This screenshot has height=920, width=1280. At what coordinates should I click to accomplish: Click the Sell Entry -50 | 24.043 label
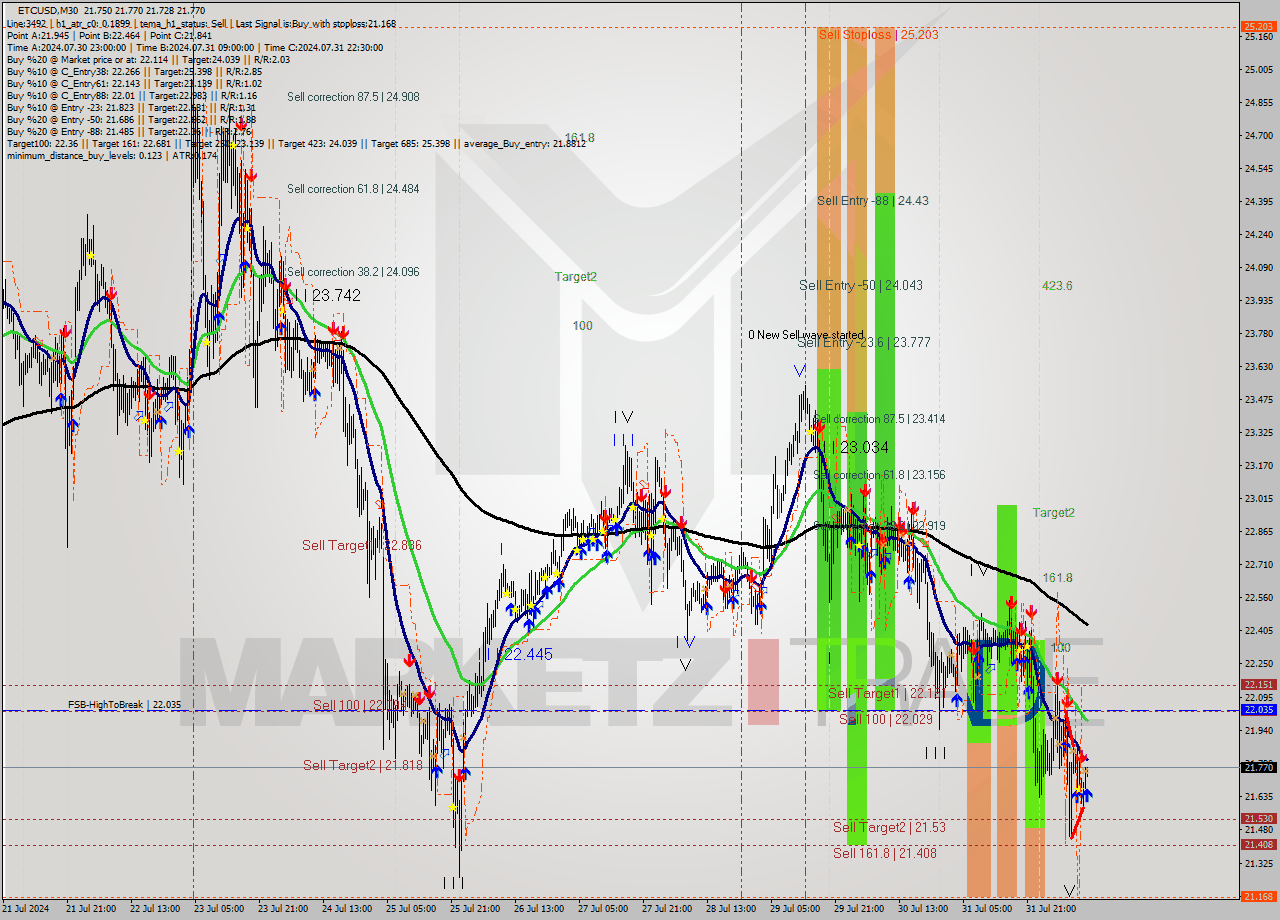click(861, 285)
